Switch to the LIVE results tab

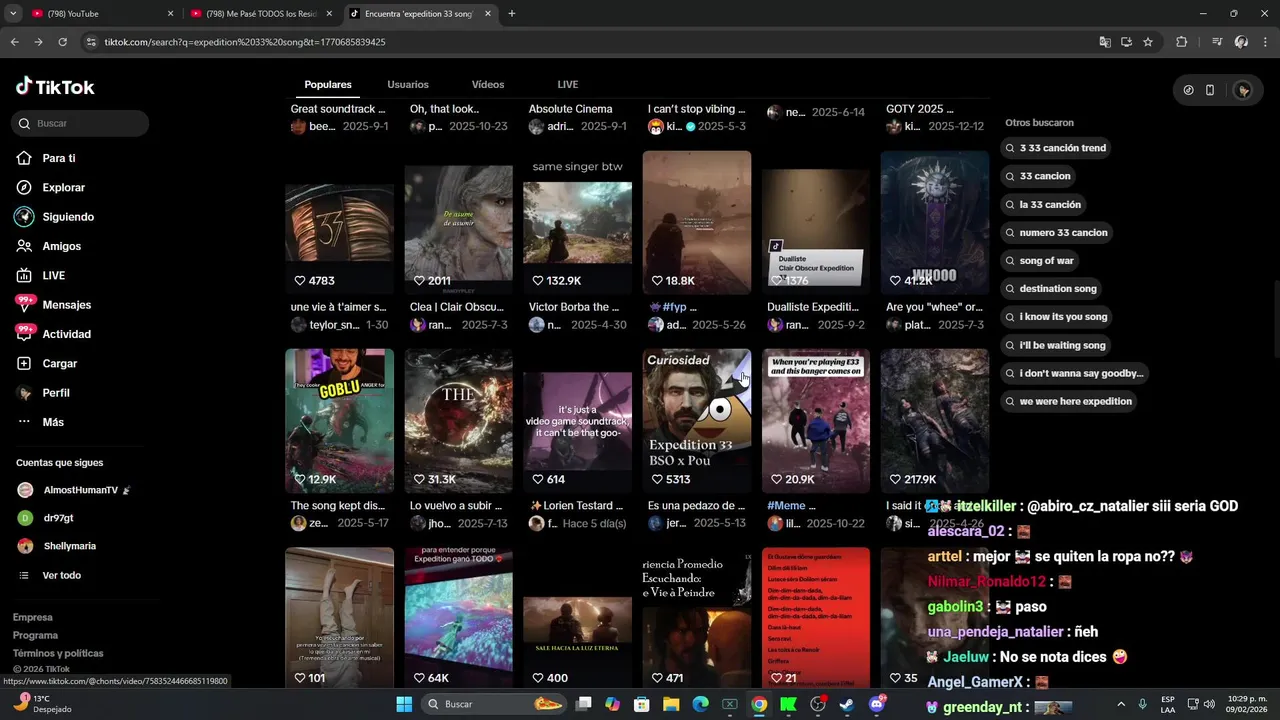tap(568, 84)
